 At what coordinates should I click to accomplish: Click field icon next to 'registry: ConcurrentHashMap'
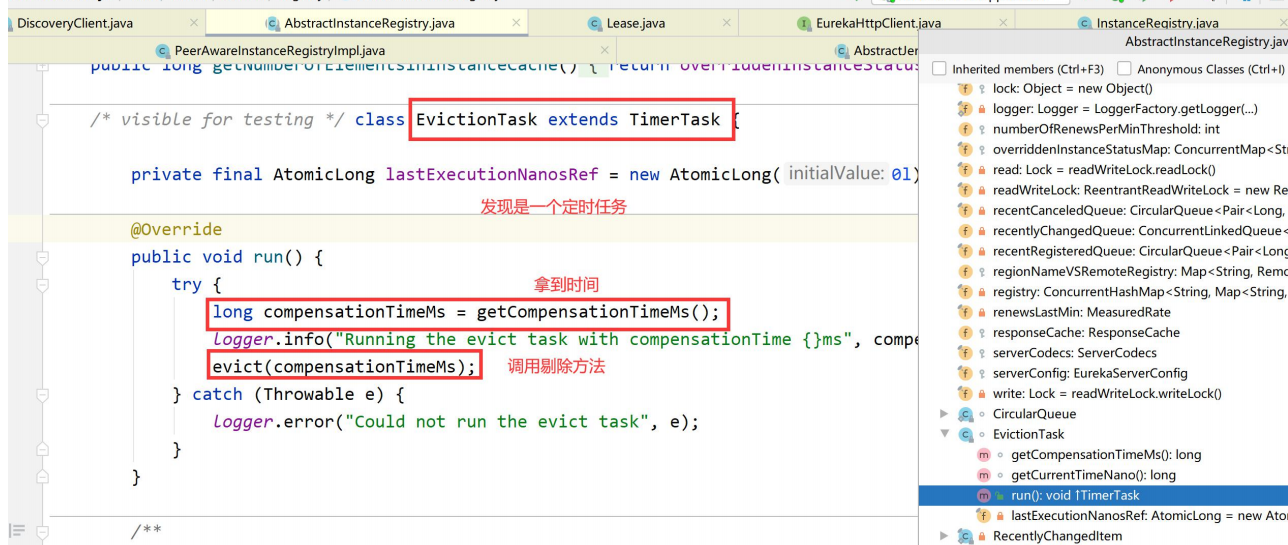click(x=965, y=292)
